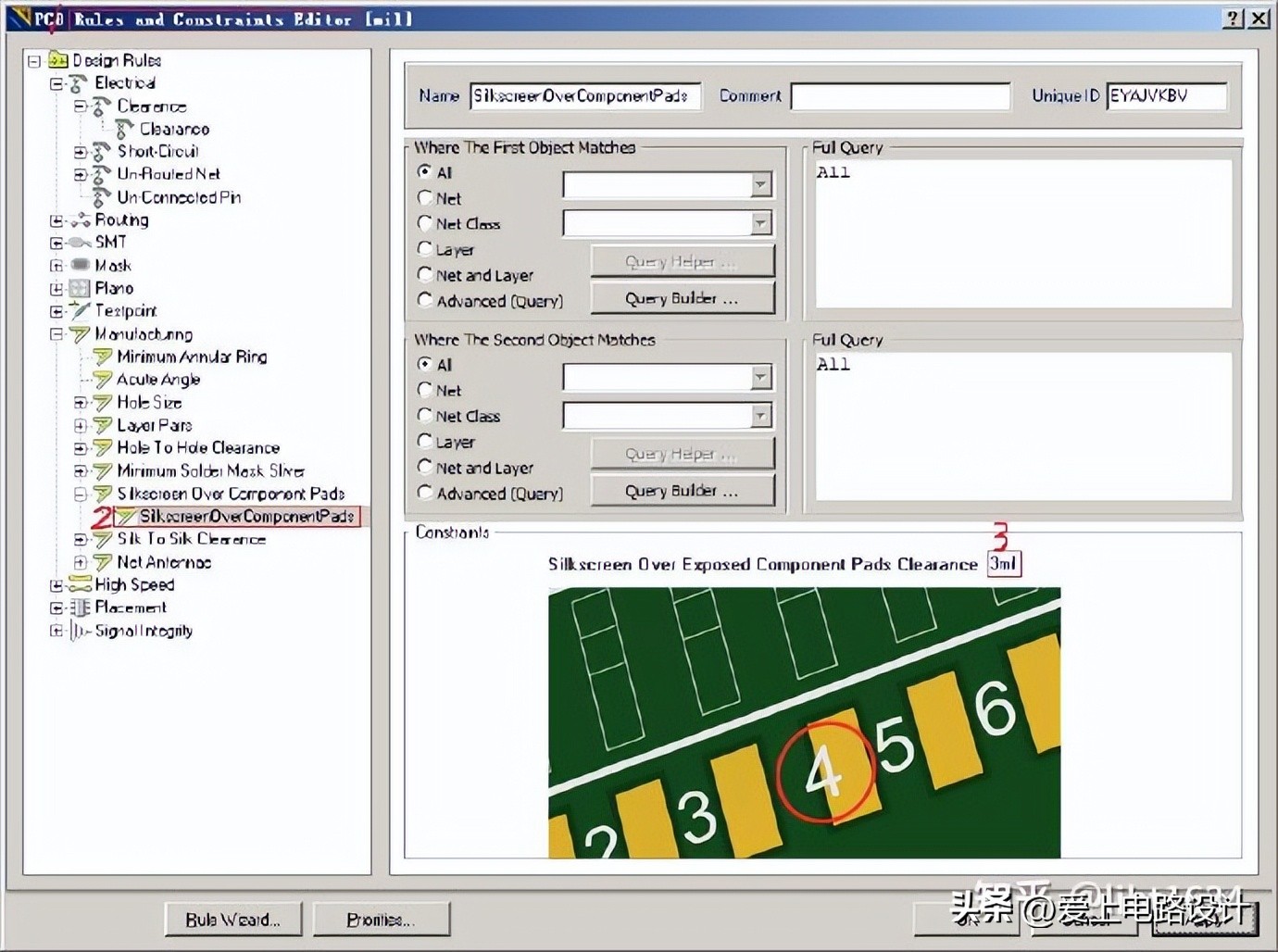The height and width of the screenshot is (952, 1278).
Task: Select Net radio for first object
Action: click(x=425, y=198)
